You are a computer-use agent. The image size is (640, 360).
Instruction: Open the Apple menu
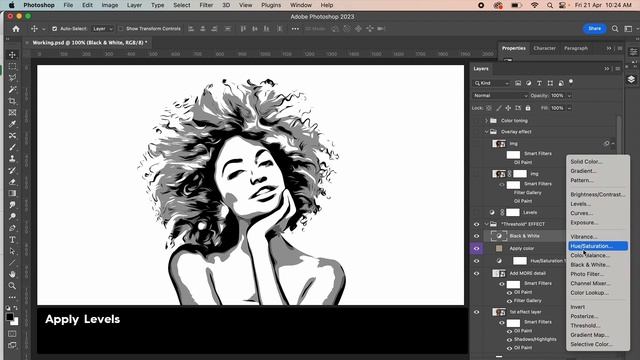pos(11,5)
